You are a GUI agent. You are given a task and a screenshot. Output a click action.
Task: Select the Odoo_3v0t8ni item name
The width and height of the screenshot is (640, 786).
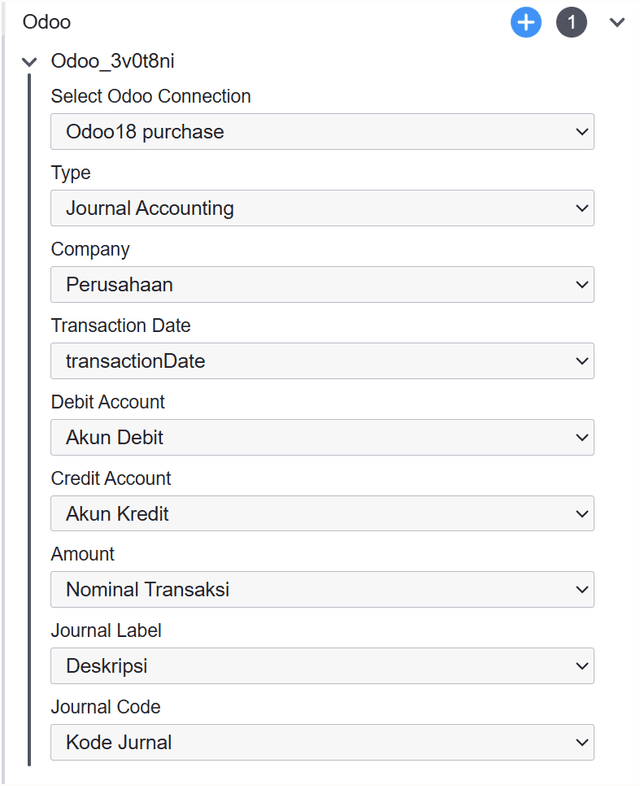tap(114, 62)
